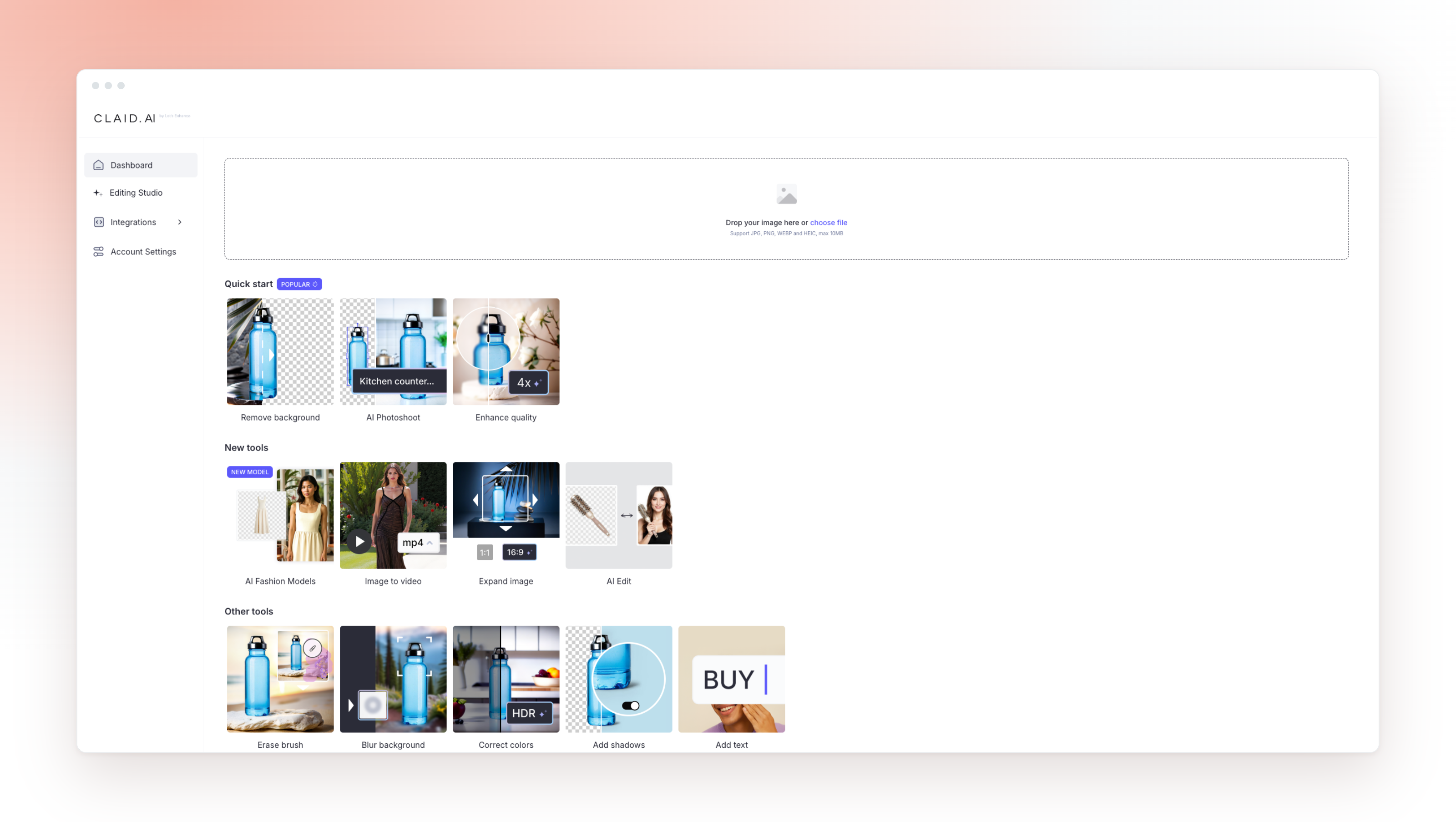Image resolution: width=1456 pixels, height=822 pixels.
Task: Click the left expand arrow on Expand image
Action: click(475, 499)
